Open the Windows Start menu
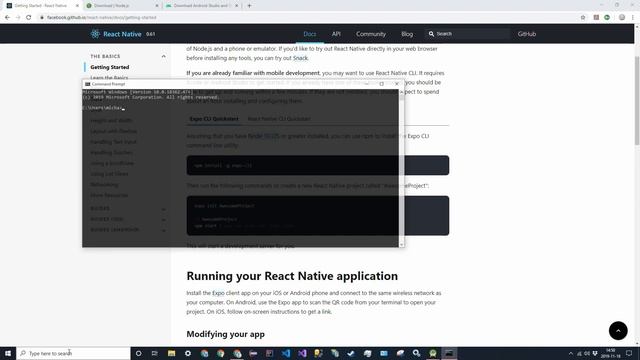 pos(8,353)
